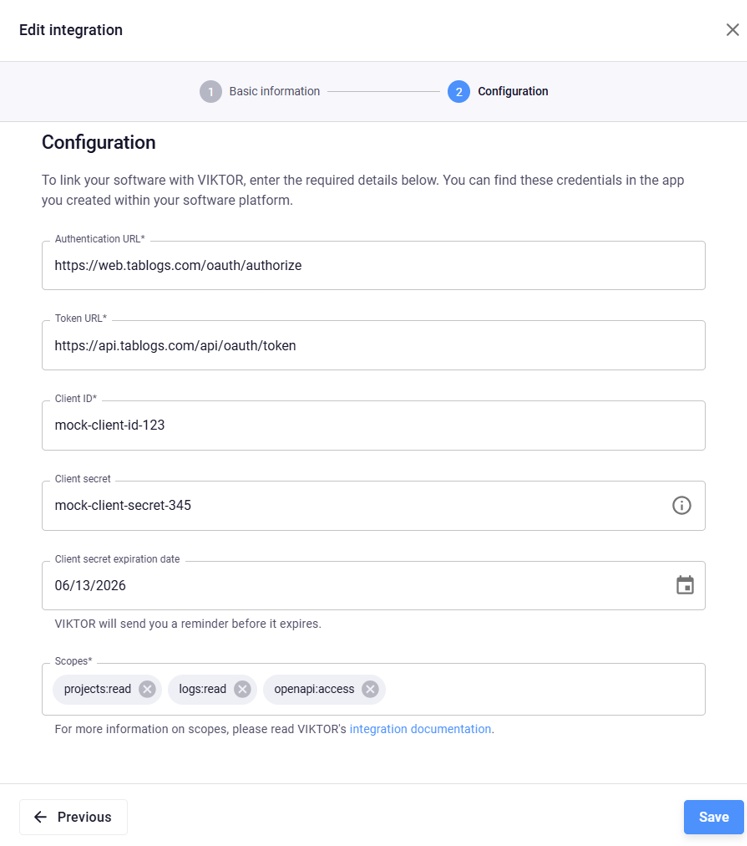
Task: Select the Configuration step
Action: point(498,91)
